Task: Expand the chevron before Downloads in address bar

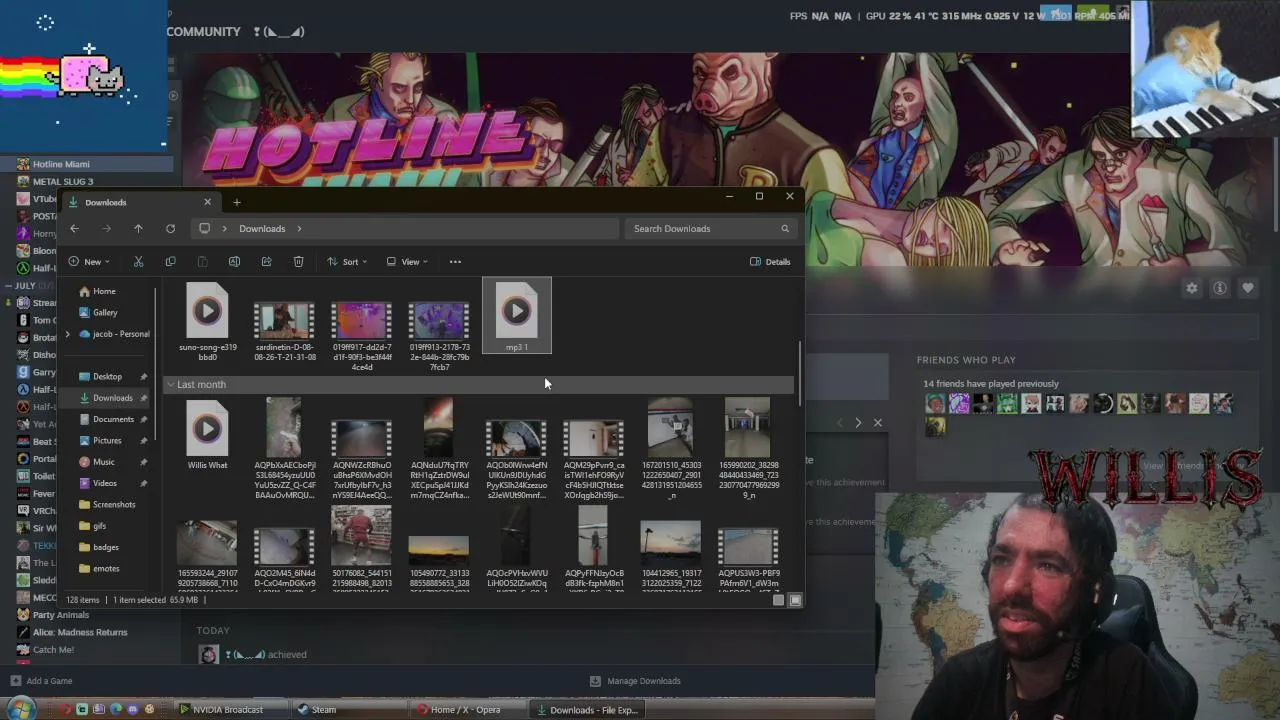Action: [224, 229]
